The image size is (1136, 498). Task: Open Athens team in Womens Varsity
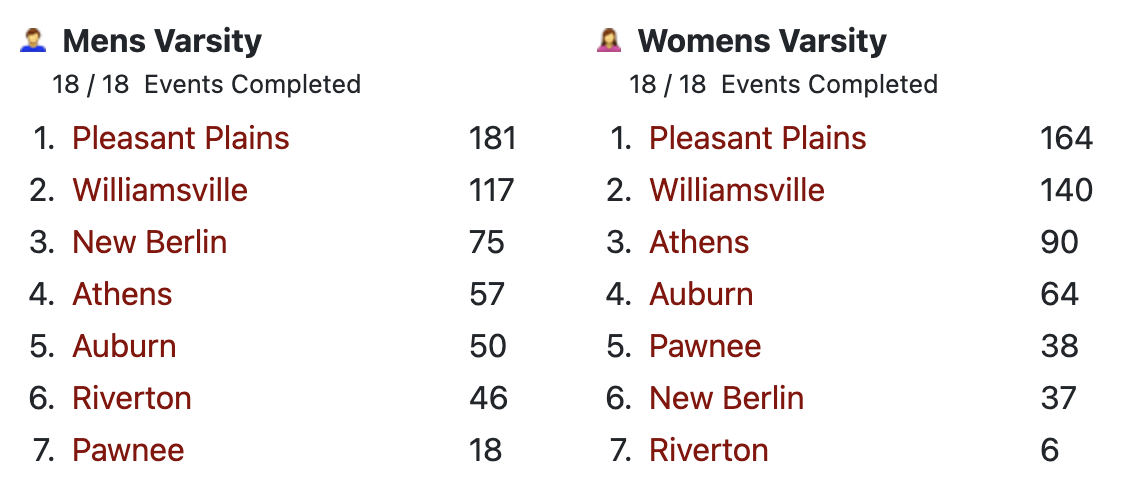(x=699, y=242)
